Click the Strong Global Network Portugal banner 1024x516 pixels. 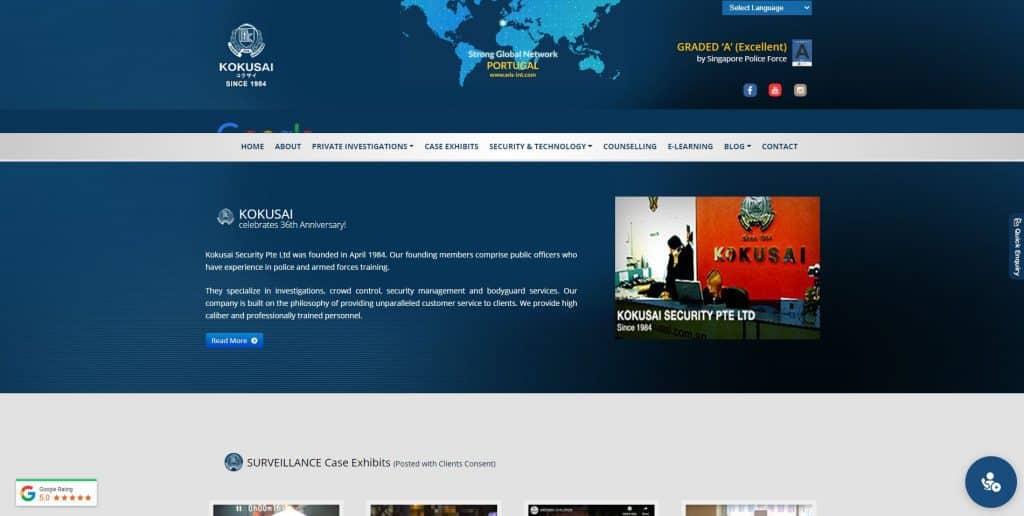coord(513,64)
